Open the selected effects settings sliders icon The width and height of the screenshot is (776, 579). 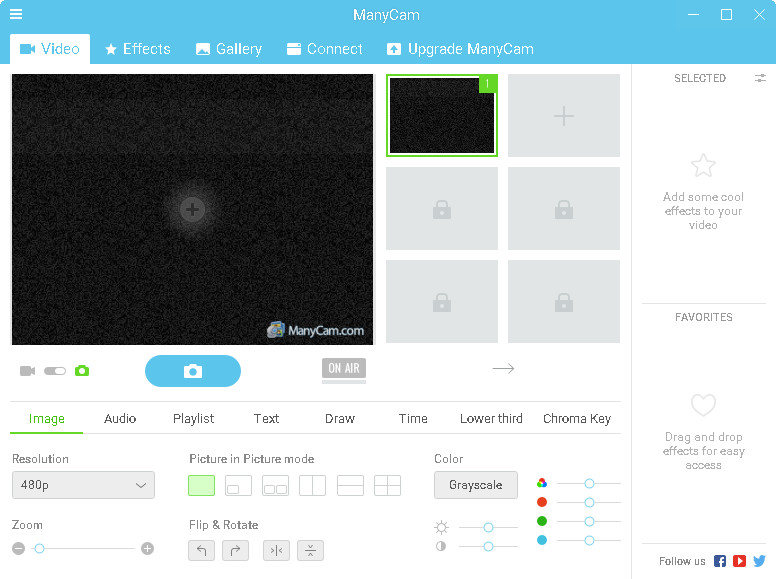761,78
